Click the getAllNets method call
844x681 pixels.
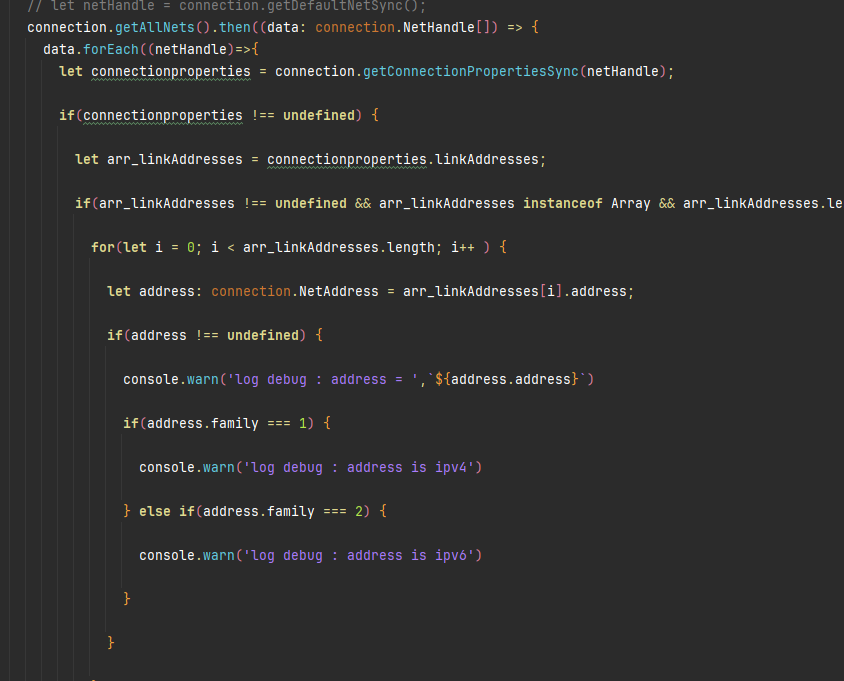coord(154,27)
